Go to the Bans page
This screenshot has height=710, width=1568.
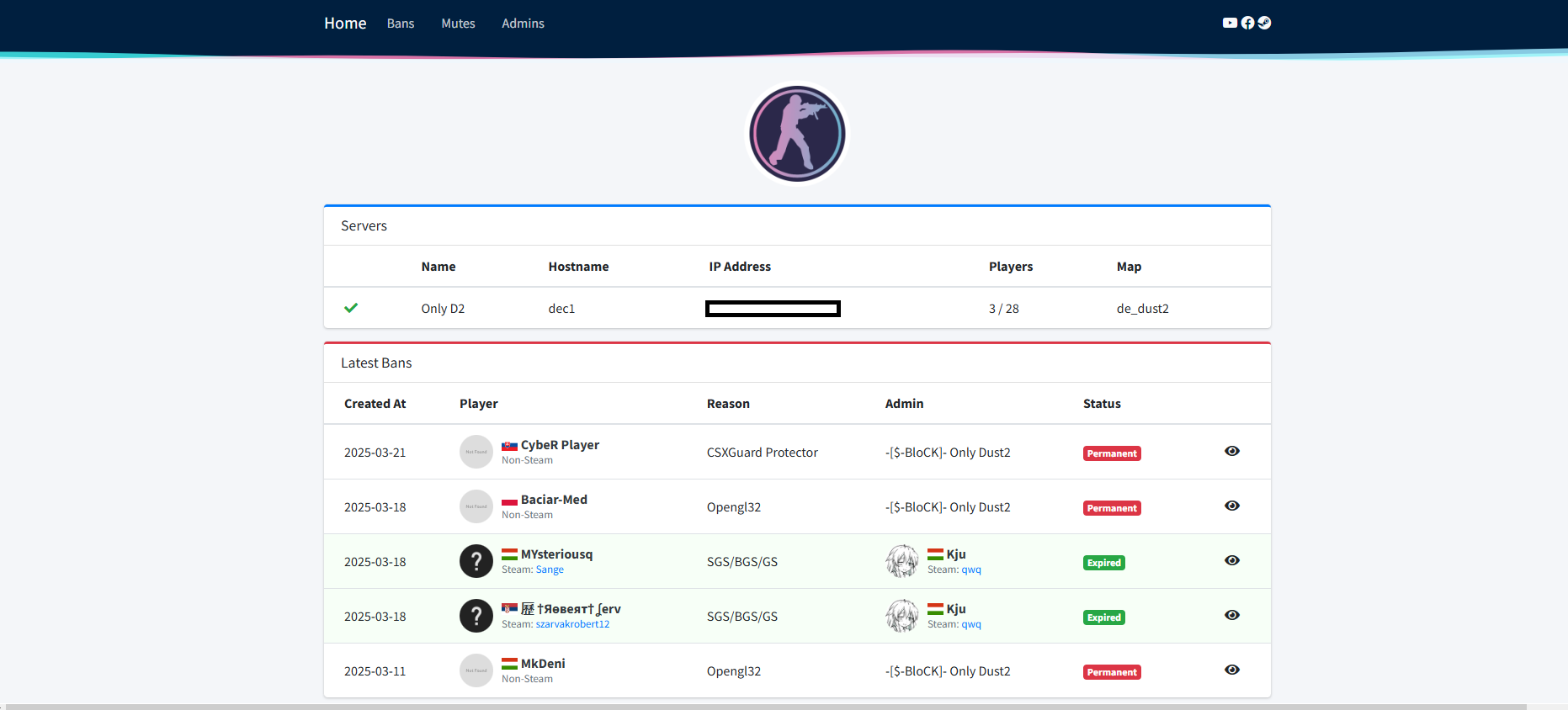tap(401, 24)
